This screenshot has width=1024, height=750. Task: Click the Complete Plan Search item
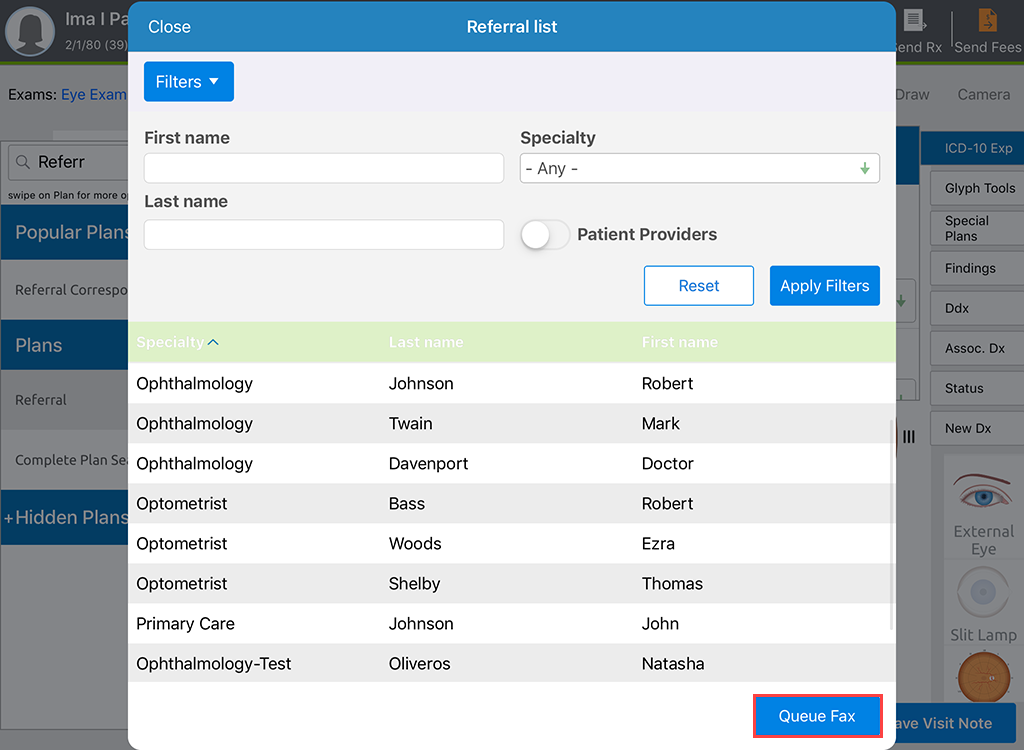tap(65, 460)
